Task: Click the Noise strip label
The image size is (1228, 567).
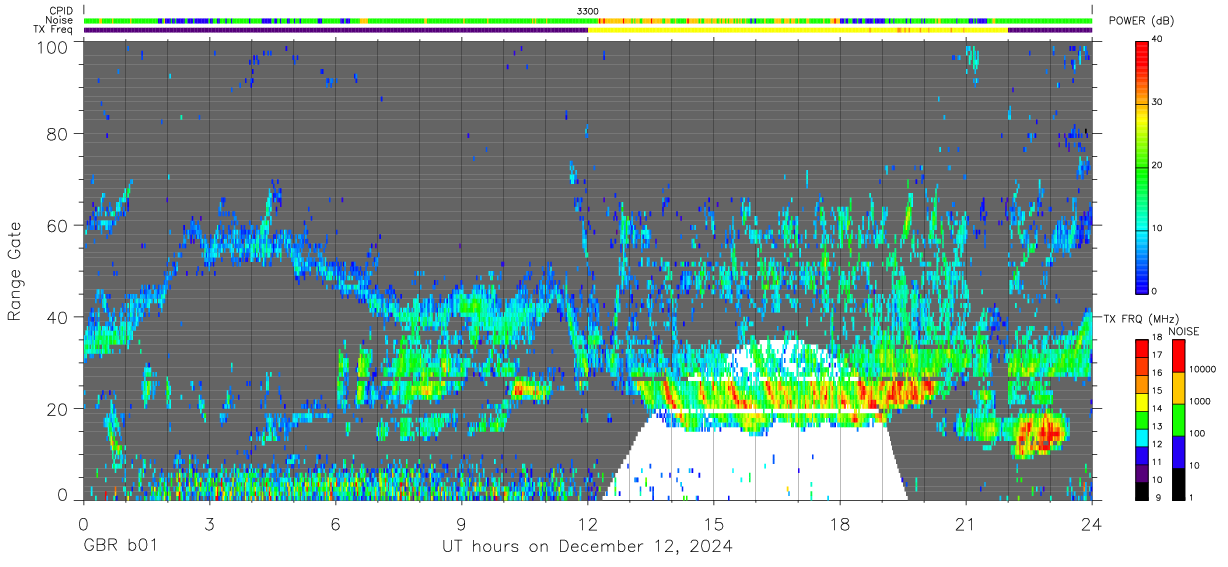Action: (x=58, y=20)
